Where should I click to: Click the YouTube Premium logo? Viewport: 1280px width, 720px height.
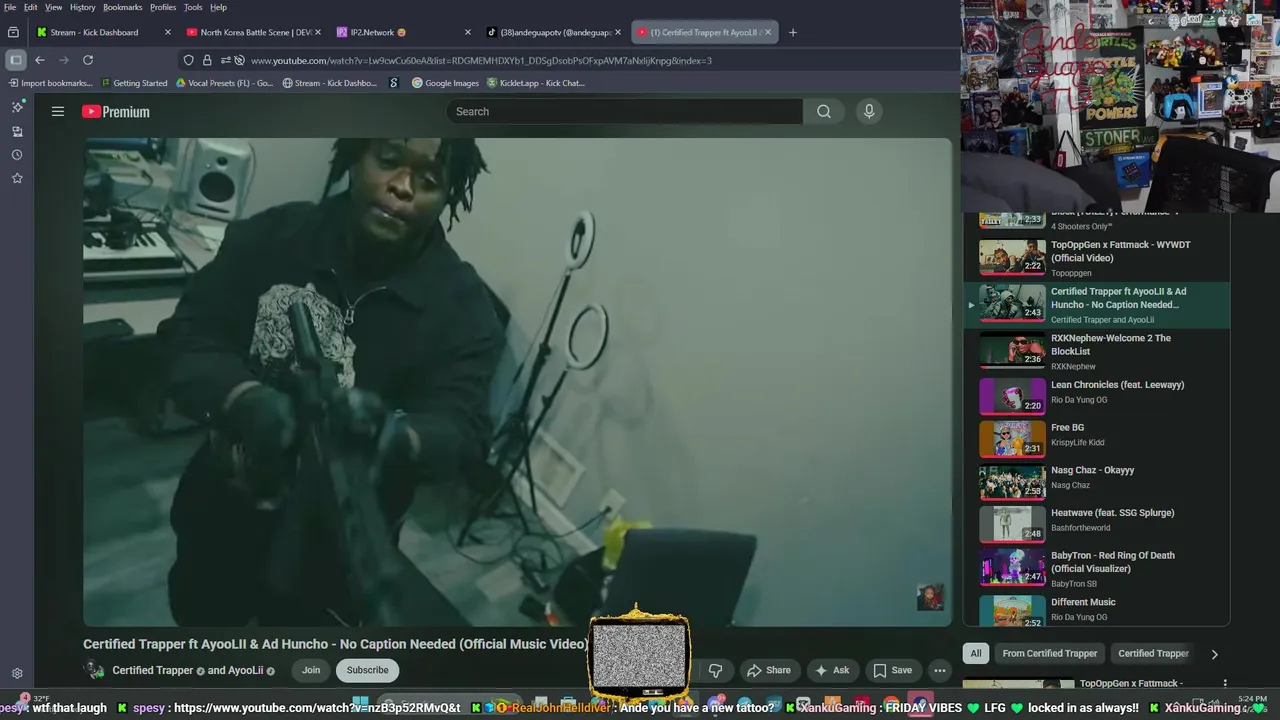[x=116, y=112]
